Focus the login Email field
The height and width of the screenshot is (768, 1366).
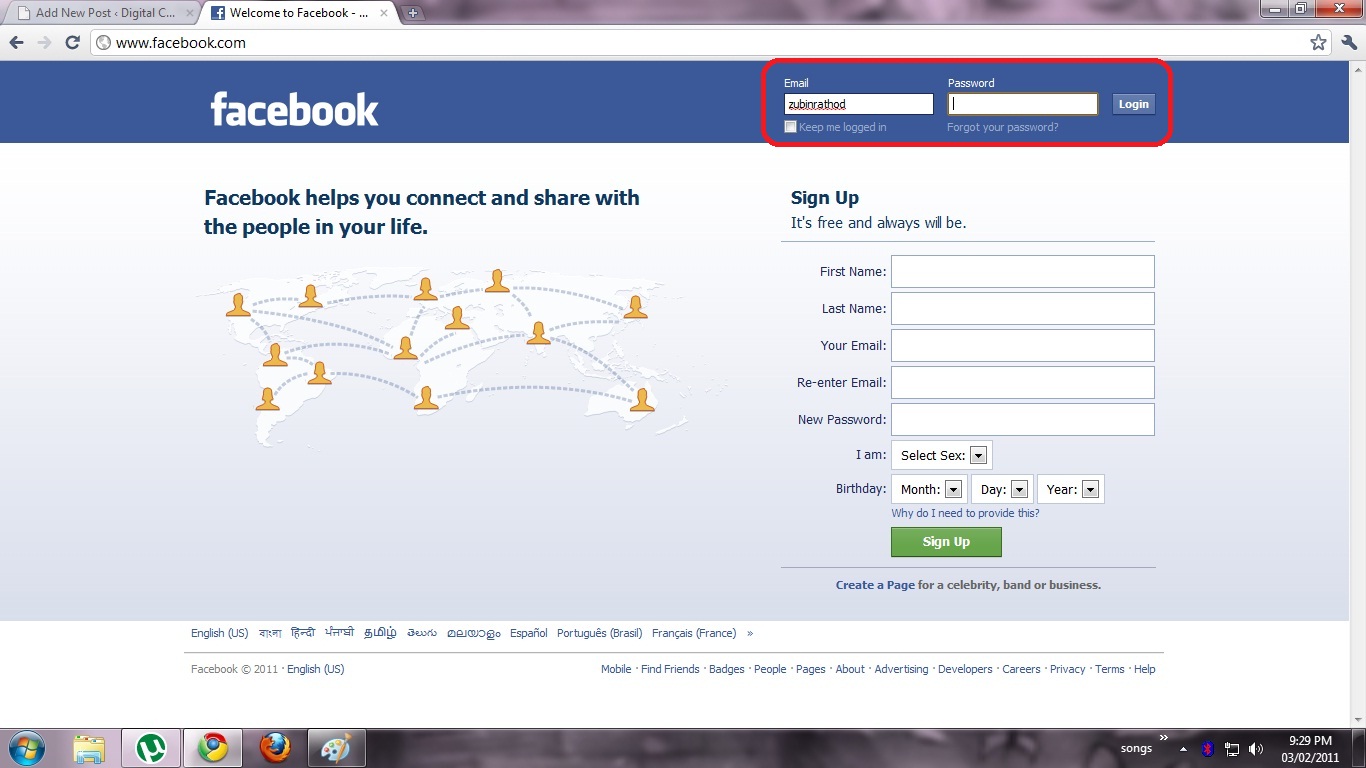point(858,104)
